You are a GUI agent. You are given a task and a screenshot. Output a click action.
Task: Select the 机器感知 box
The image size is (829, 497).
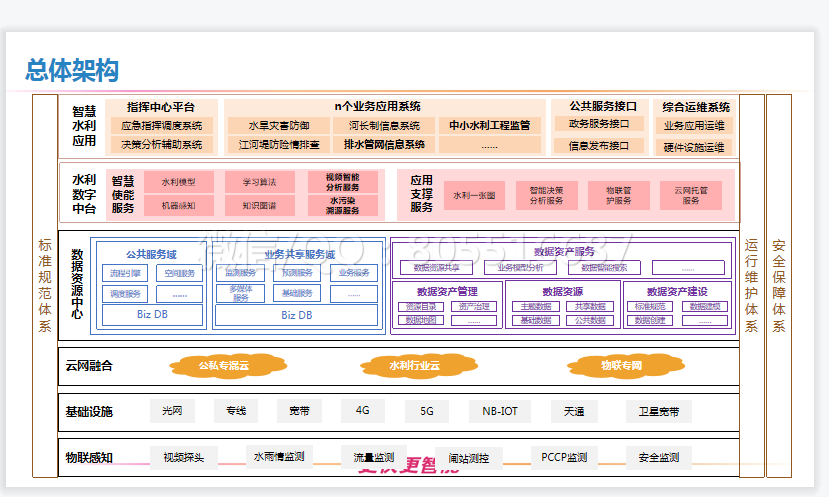[179, 206]
